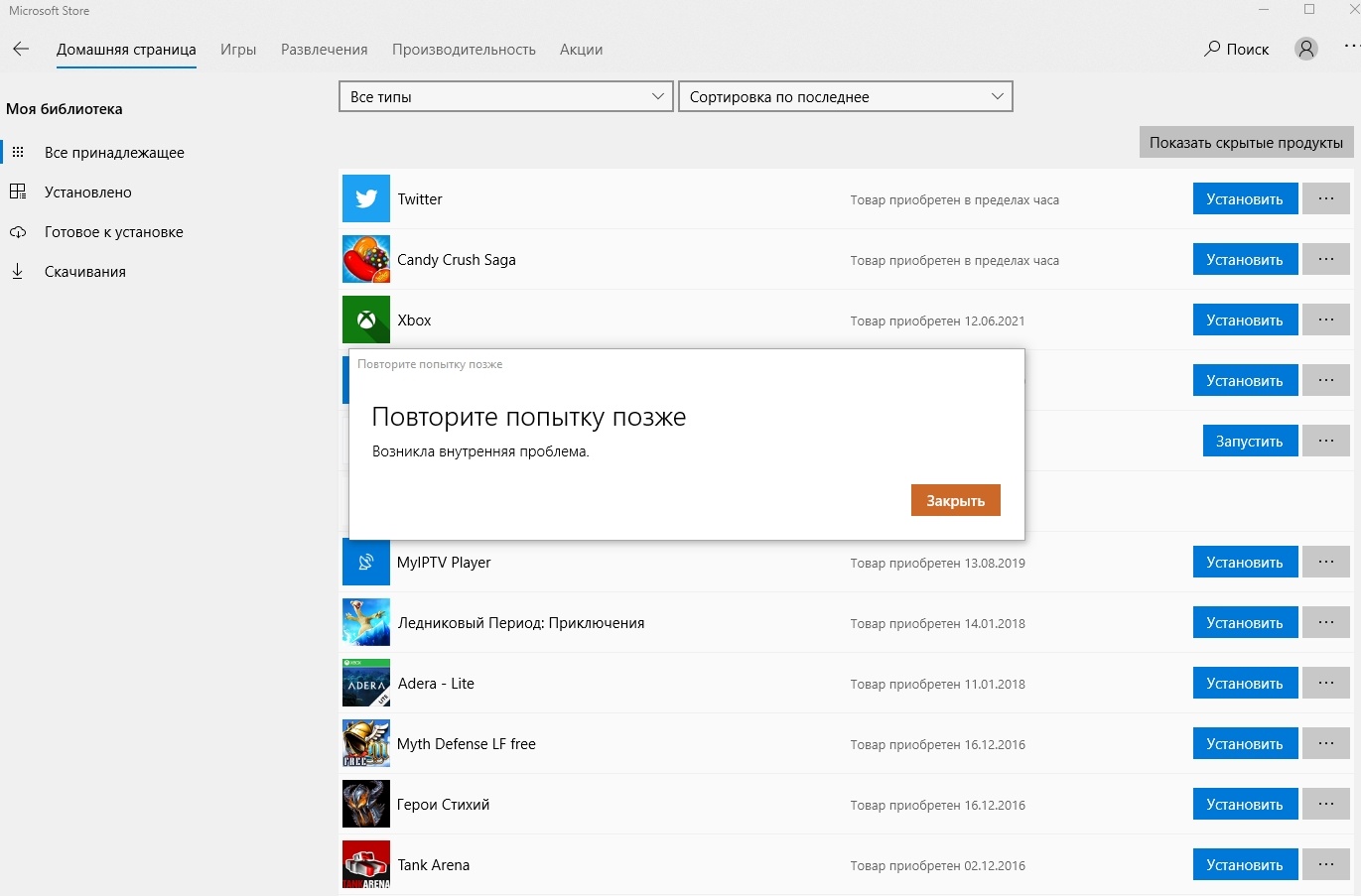
Task: Click the Запустить button
Action: click(x=1250, y=441)
